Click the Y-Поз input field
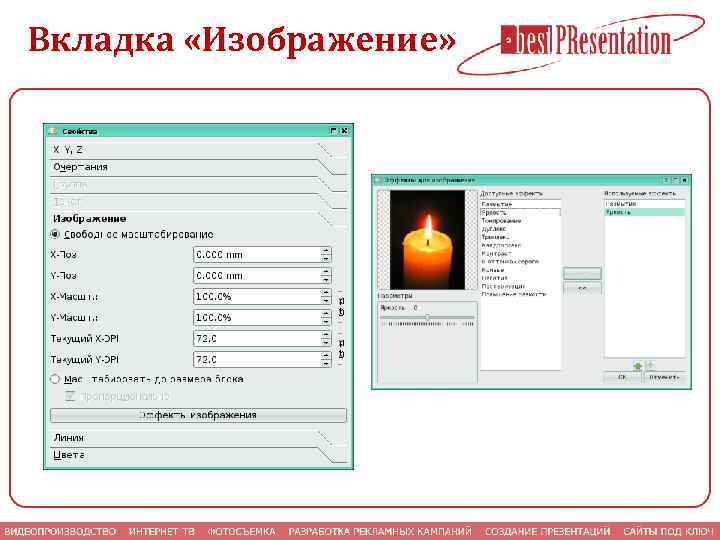 click(257, 276)
